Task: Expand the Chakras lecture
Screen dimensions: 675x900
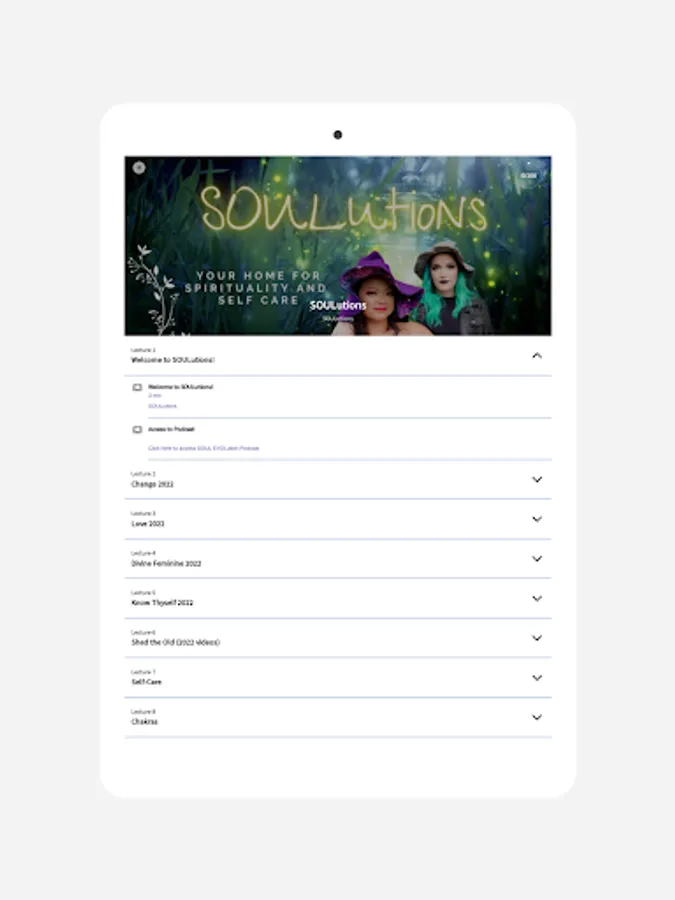Action: coord(537,717)
